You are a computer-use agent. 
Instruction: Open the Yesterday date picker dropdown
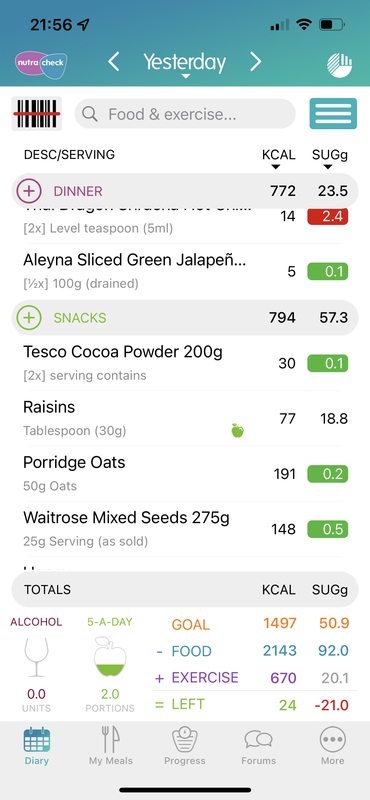(x=185, y=63)
